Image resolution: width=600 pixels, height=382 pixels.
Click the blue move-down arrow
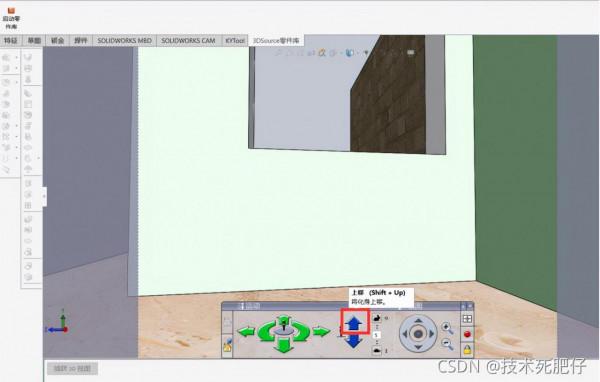pos(354,341)
